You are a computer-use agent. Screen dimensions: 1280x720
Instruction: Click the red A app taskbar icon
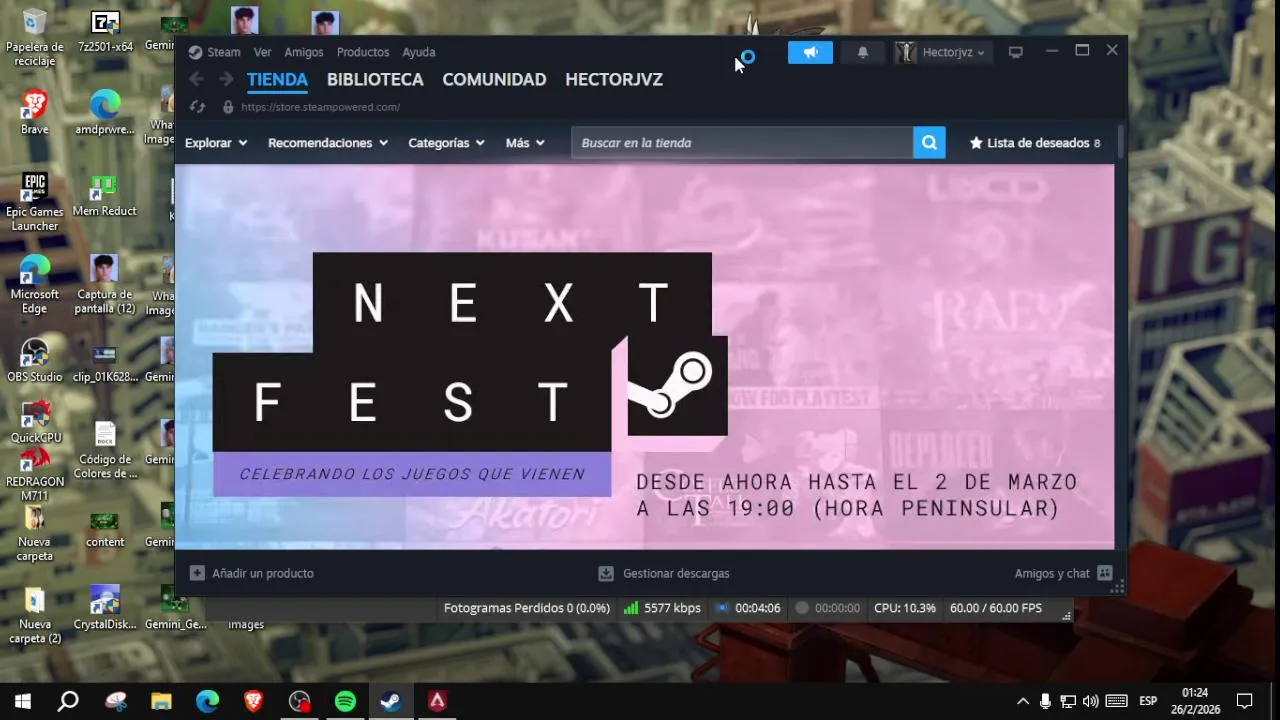click(x=437, y=701)
